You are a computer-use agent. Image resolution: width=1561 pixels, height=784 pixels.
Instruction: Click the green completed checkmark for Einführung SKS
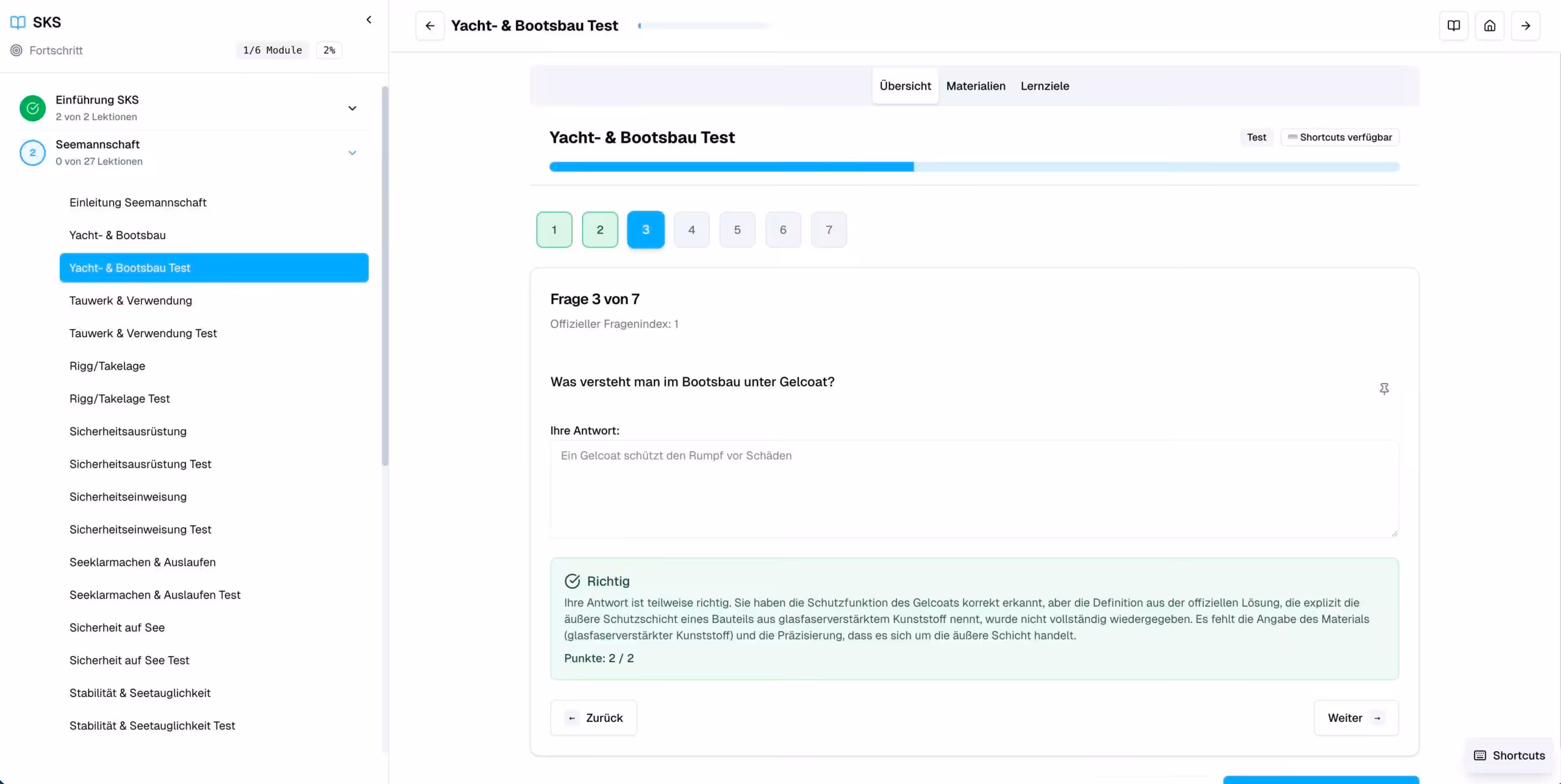[x=33, y=108]
